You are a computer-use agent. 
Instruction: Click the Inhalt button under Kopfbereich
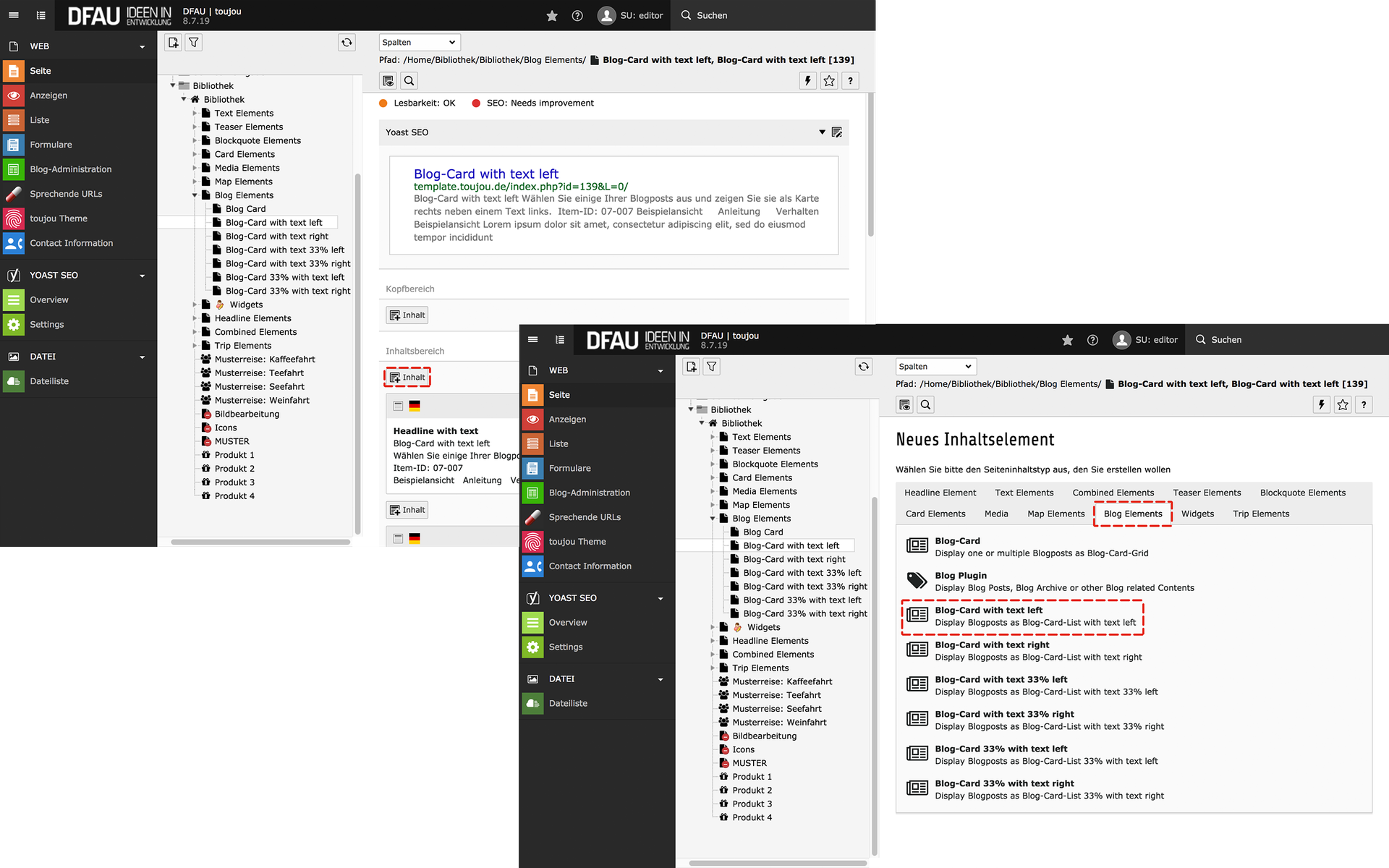click(407, 315)
